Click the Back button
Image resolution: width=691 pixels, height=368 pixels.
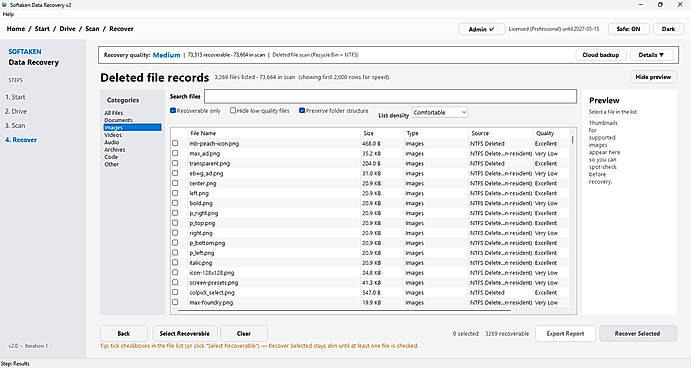pos(124,334)
